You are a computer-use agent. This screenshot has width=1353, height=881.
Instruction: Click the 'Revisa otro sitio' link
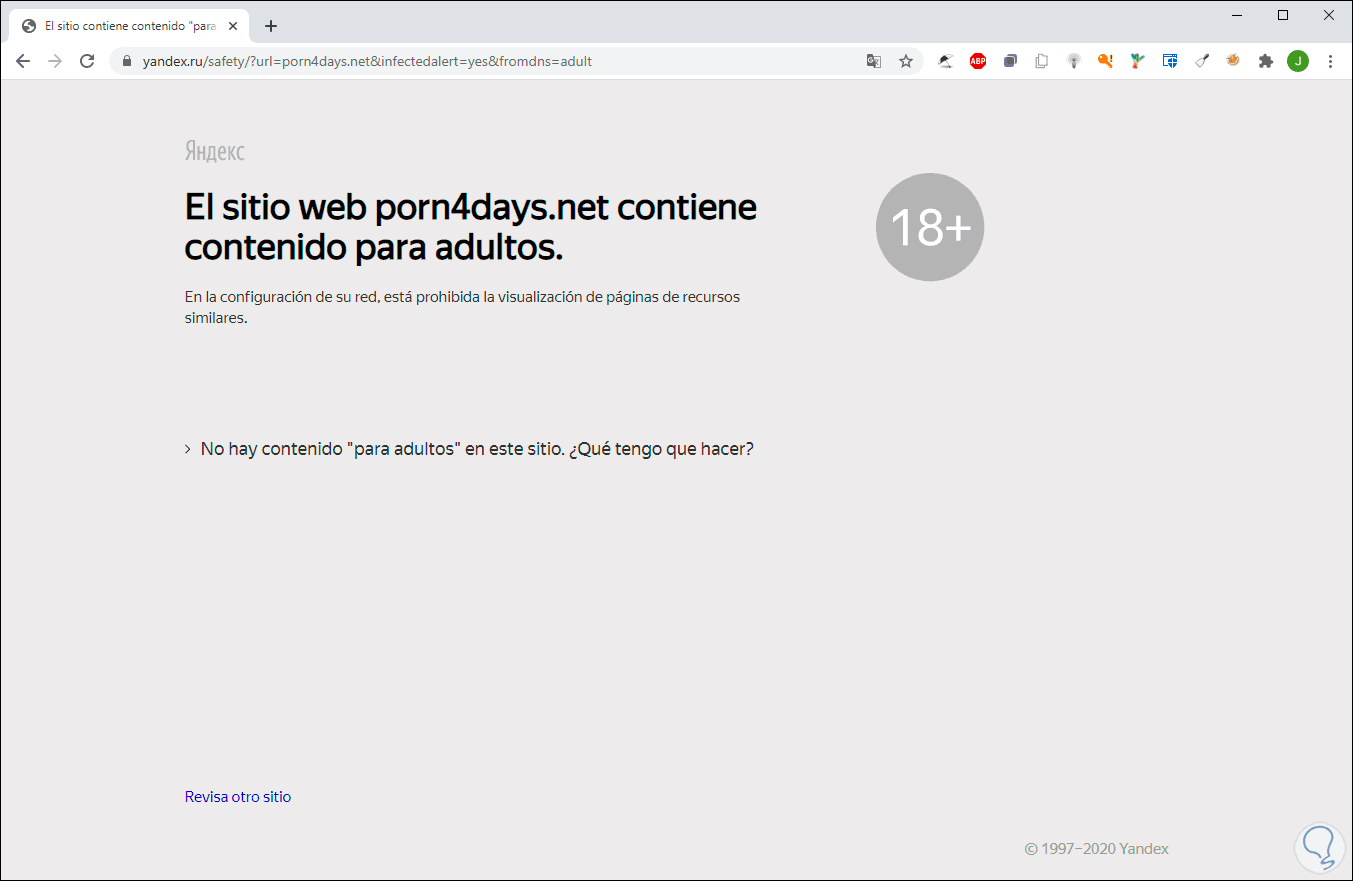238,797
